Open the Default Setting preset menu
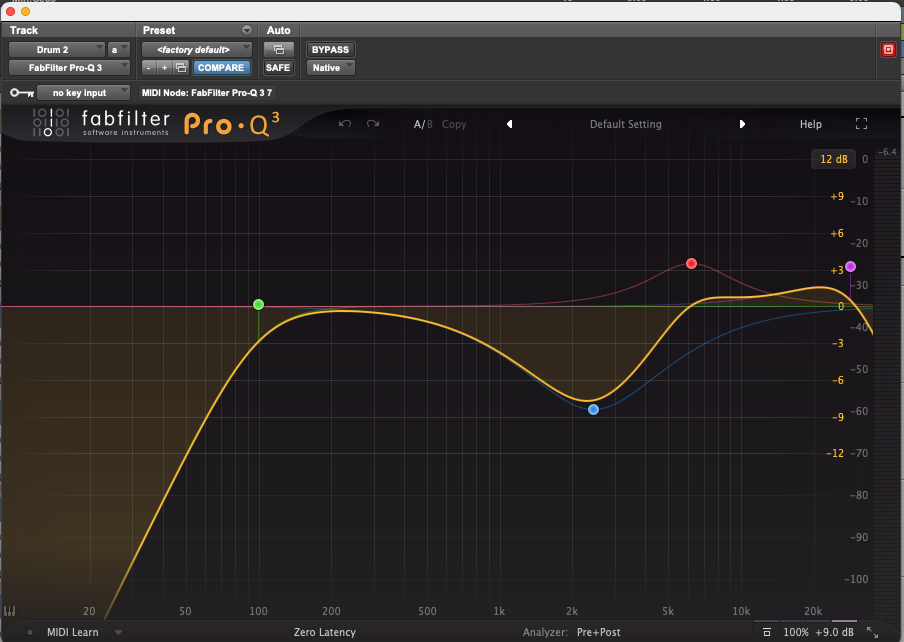The width and height of the screenshot is (904, 642). pos(626,124)
